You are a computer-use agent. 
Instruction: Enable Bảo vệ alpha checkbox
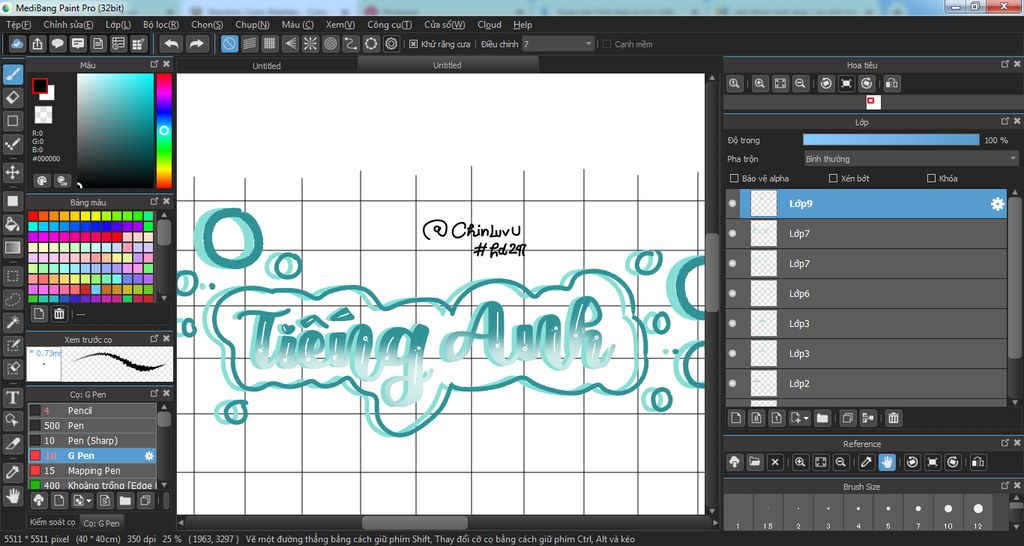point(734,178)
